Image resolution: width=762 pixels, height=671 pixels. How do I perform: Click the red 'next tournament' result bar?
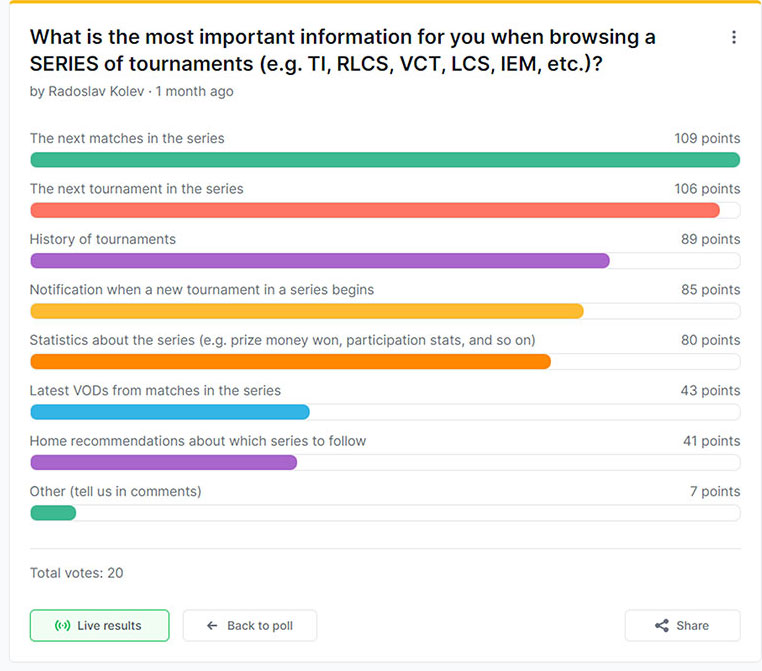tap(375, 210)
